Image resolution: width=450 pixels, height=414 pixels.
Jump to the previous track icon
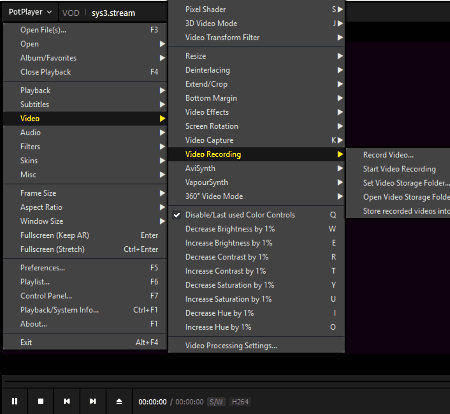click(67, 401)
